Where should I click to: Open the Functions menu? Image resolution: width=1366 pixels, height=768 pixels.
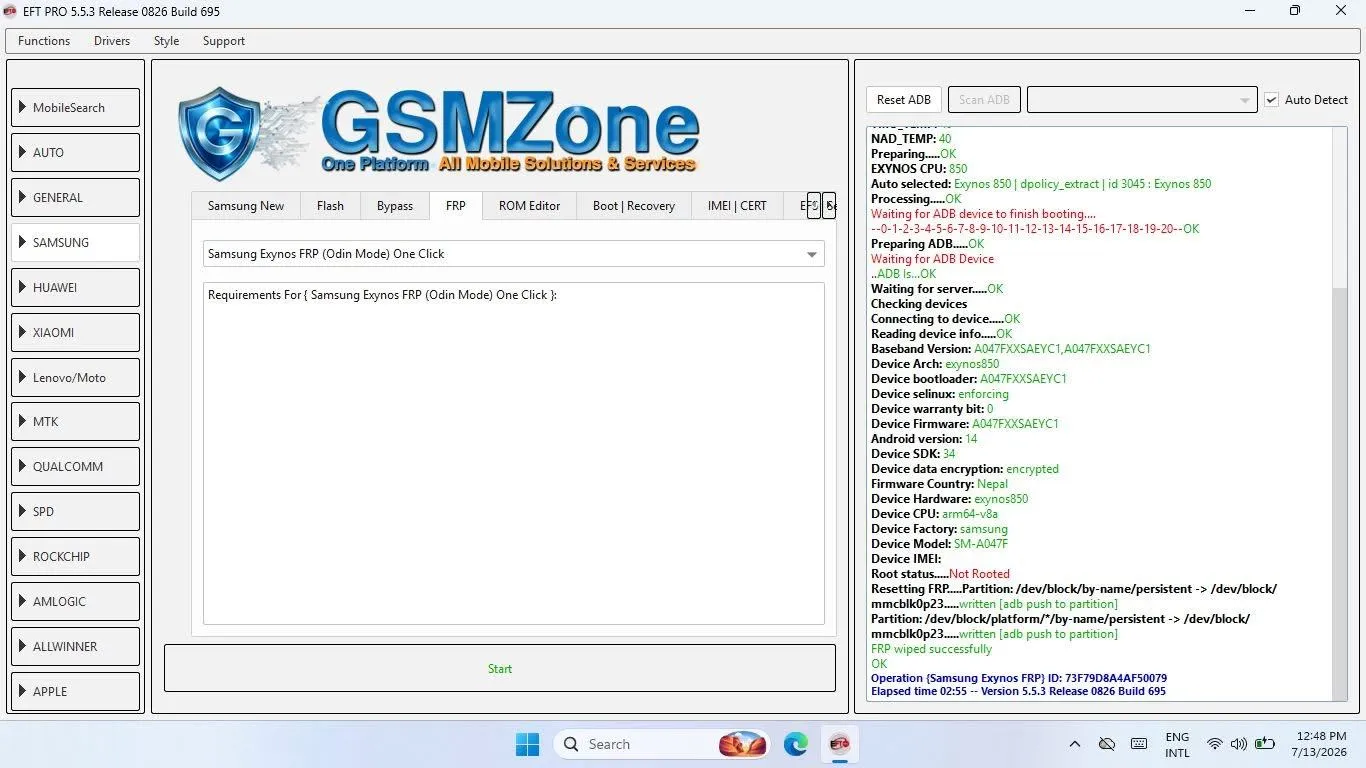(x=44, y=41)
